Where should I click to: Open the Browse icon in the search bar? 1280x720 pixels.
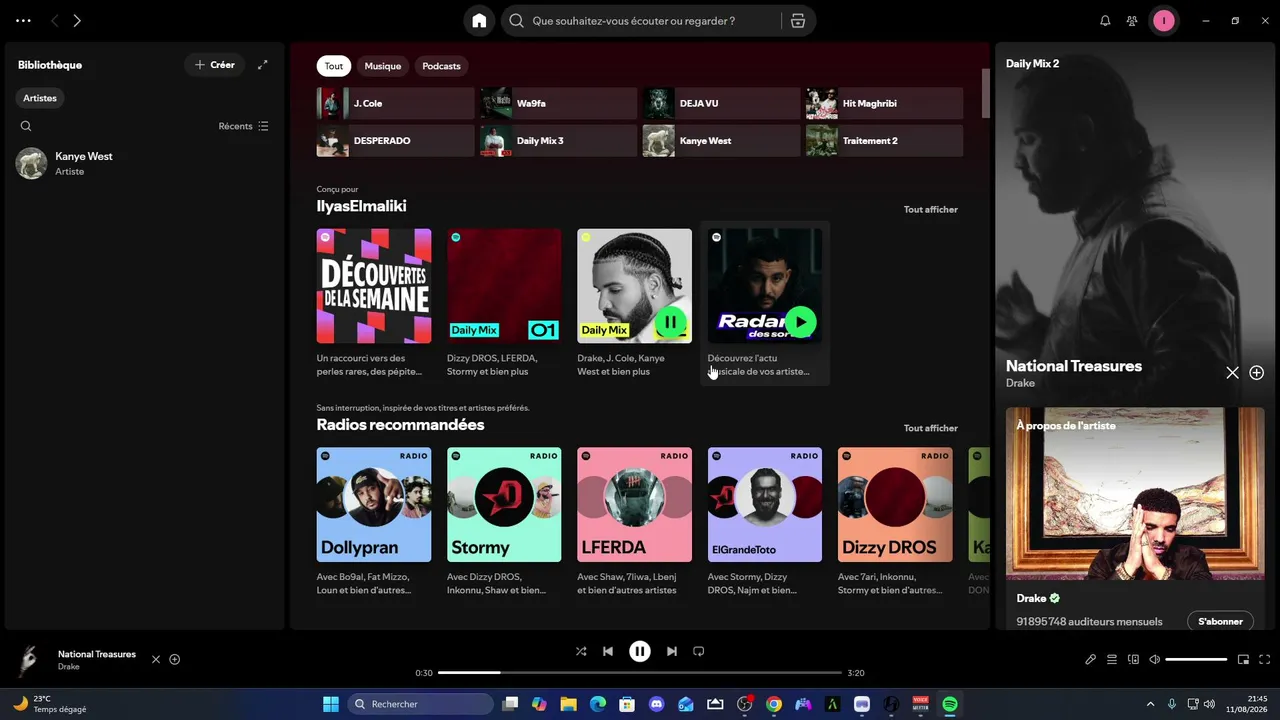pos(797,21)
